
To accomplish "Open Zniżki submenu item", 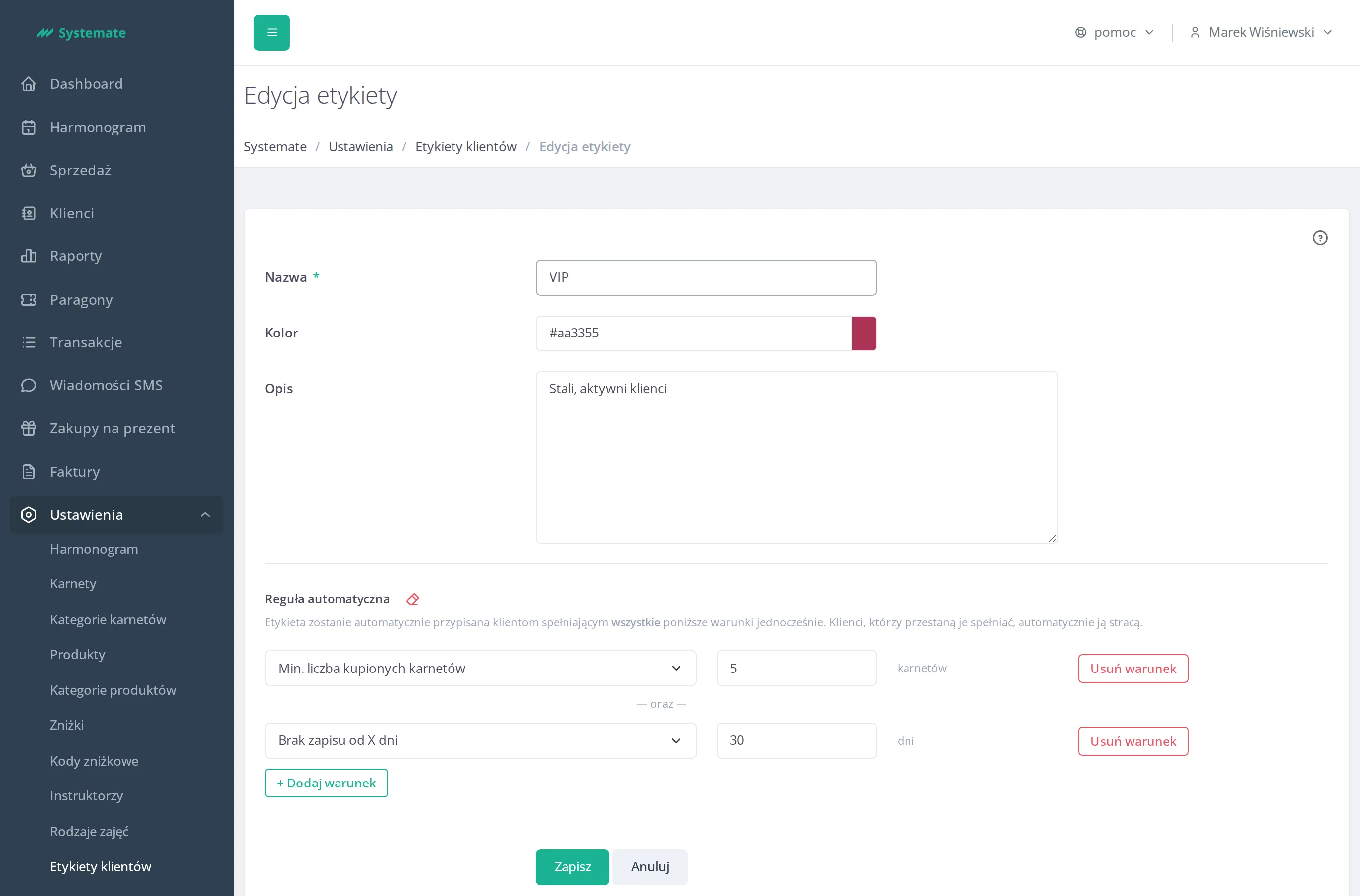I will (x=67, y=725).
